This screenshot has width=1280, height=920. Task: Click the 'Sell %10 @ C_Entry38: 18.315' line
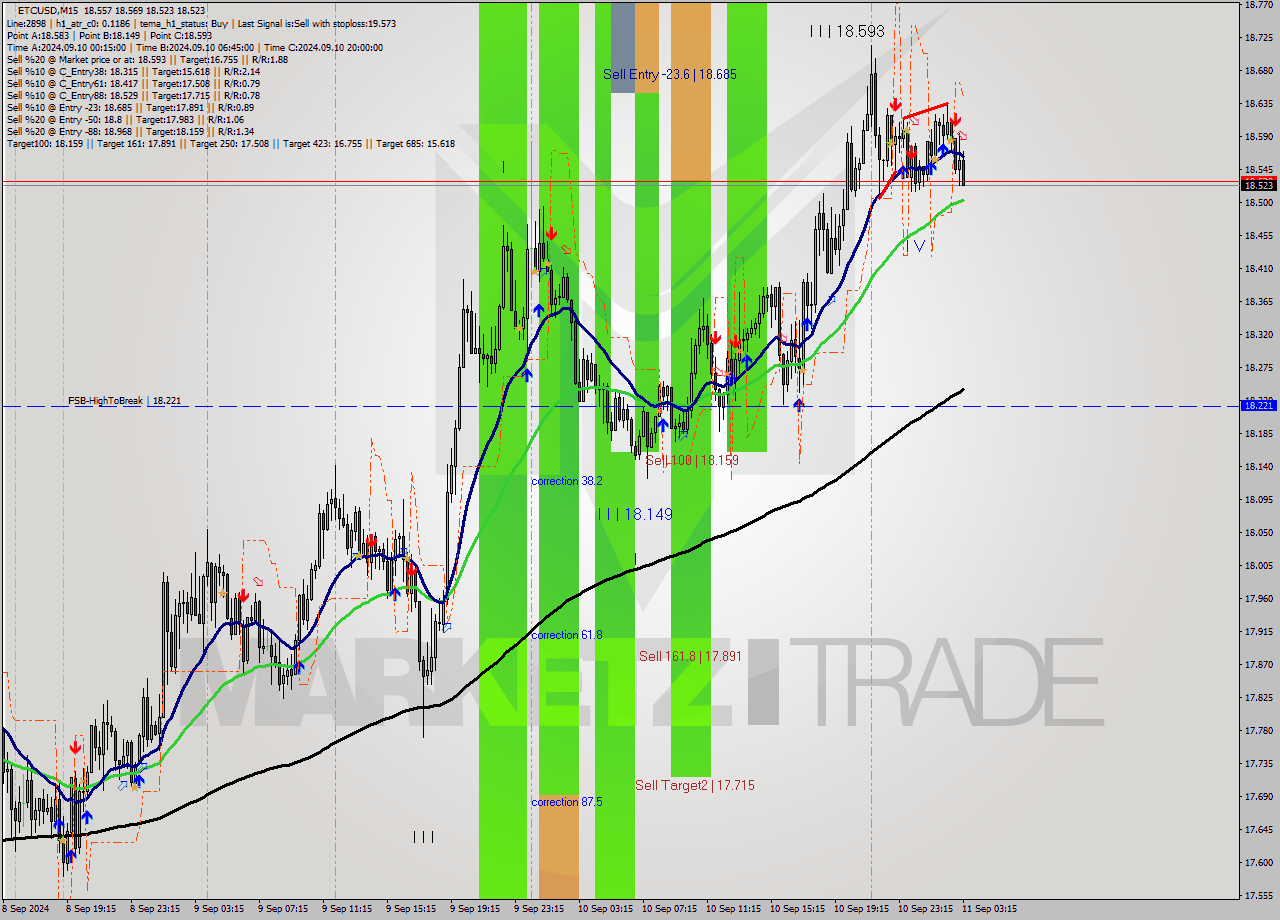(133, 71)
